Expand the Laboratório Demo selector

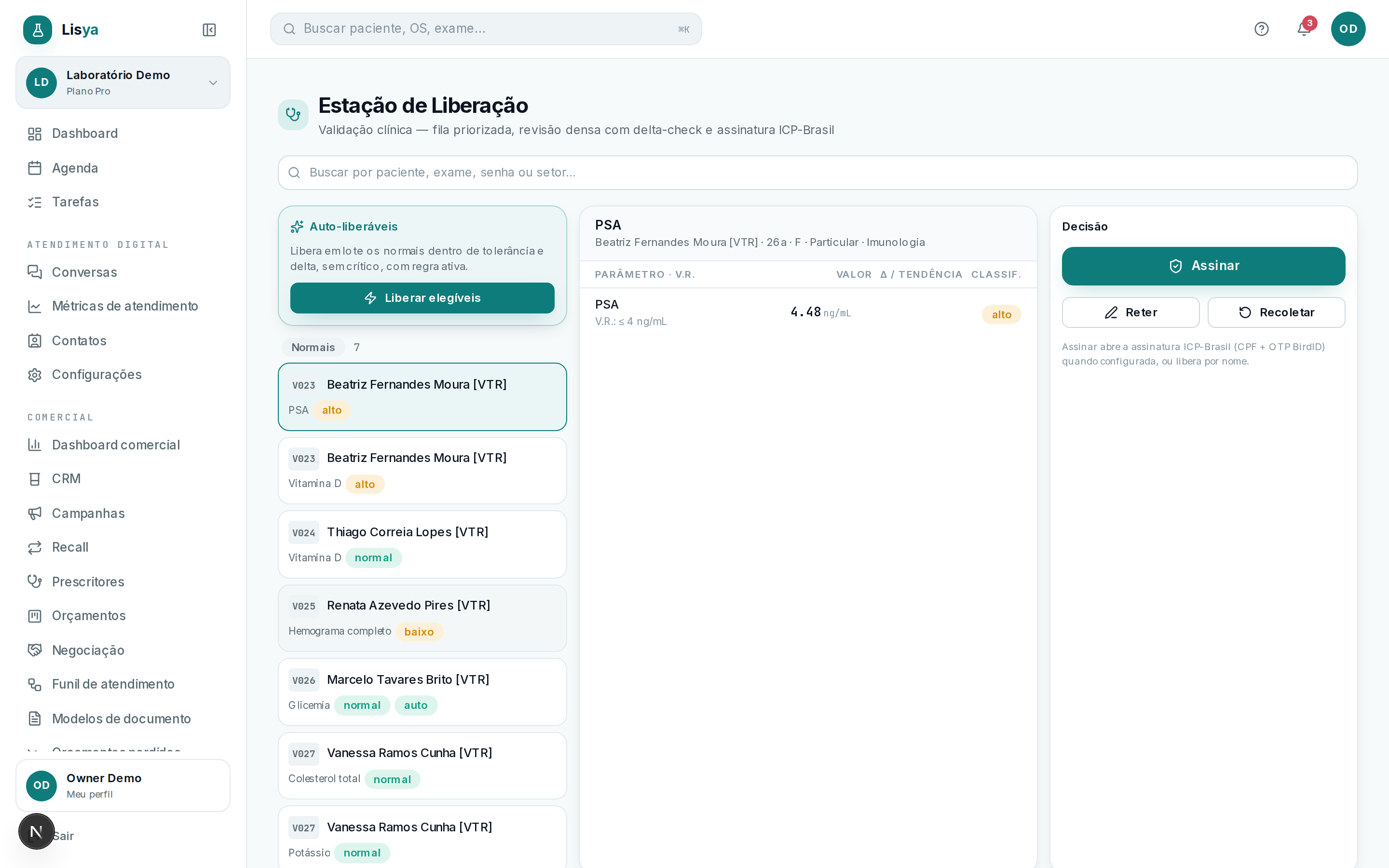(123, 82)
